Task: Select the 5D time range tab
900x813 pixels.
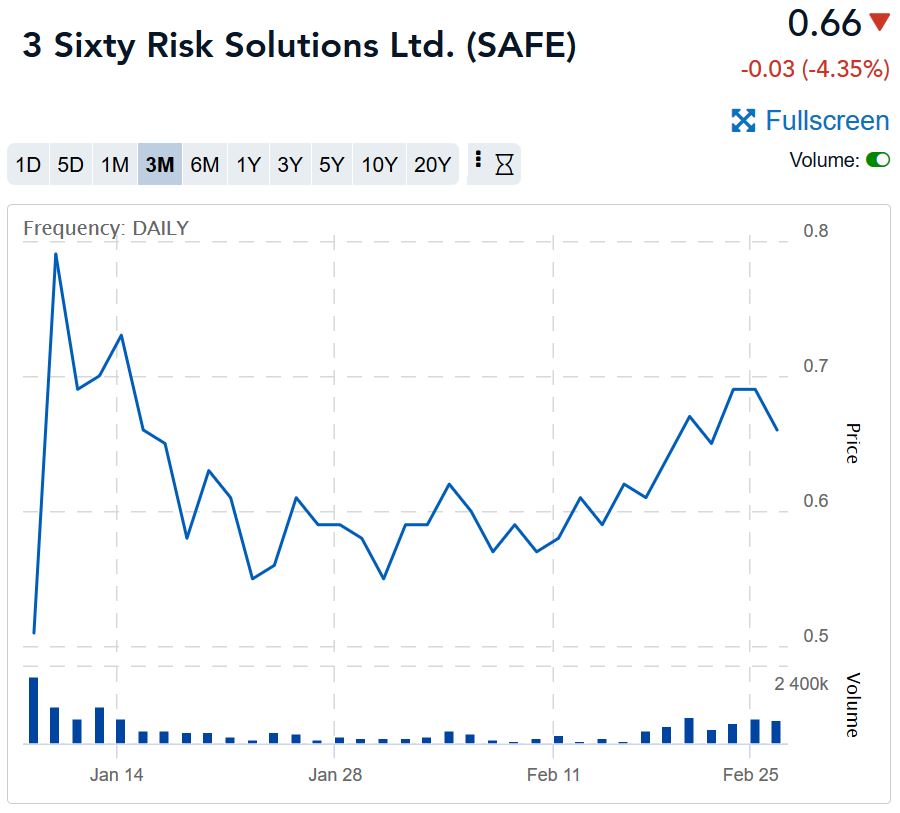Action: 71,165
